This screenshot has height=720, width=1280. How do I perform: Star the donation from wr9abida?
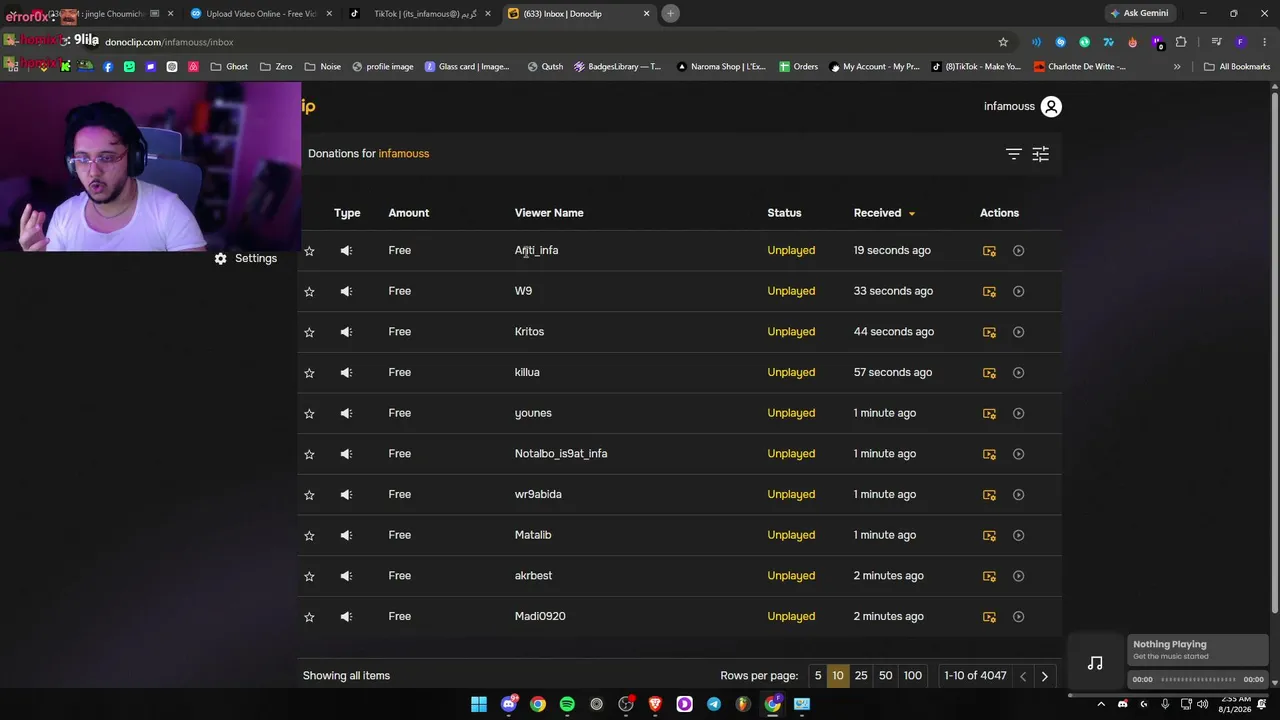pyautogui.click(x=309, y=495)
